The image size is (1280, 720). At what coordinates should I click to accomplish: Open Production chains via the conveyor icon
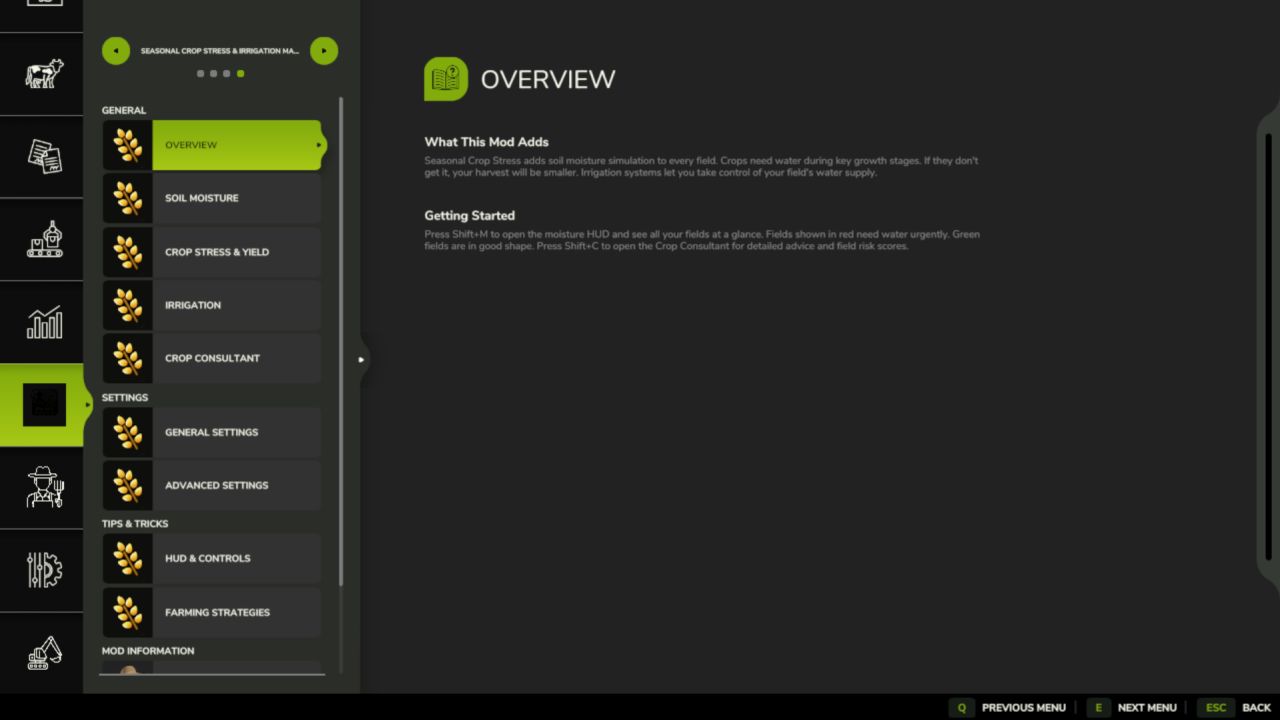click(x=42, y=239)
